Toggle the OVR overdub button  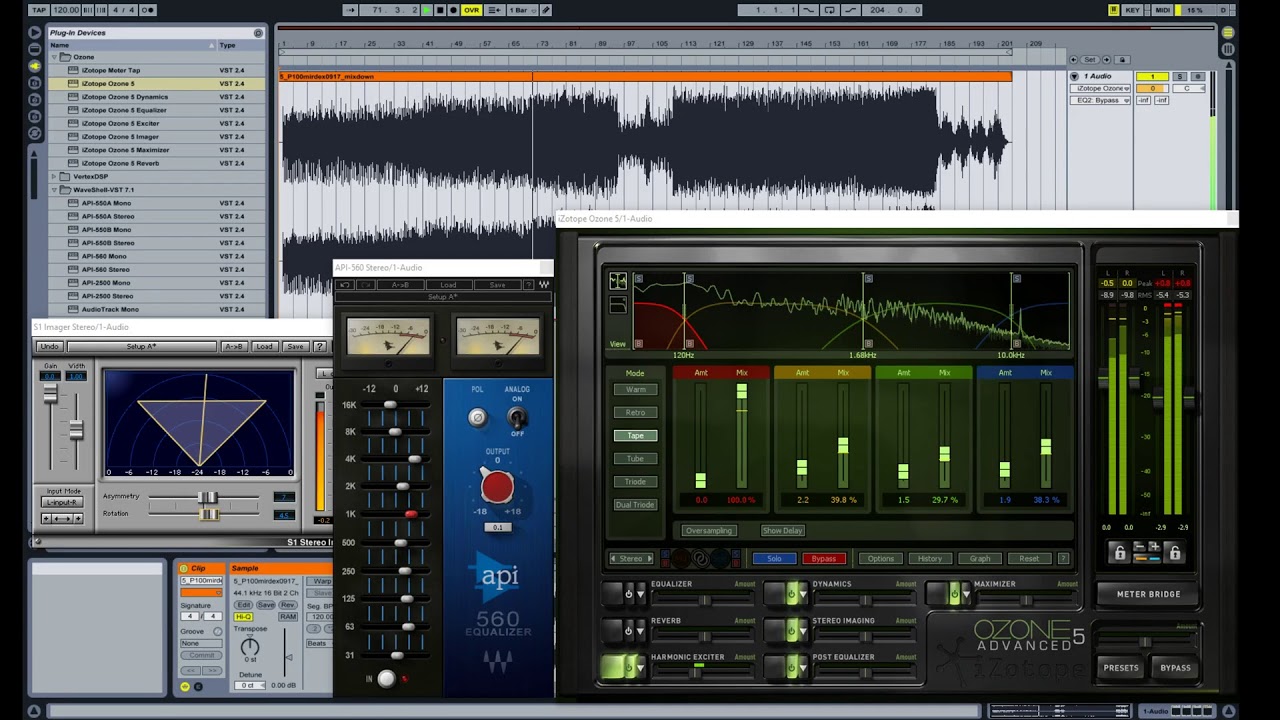pos(471,10)
